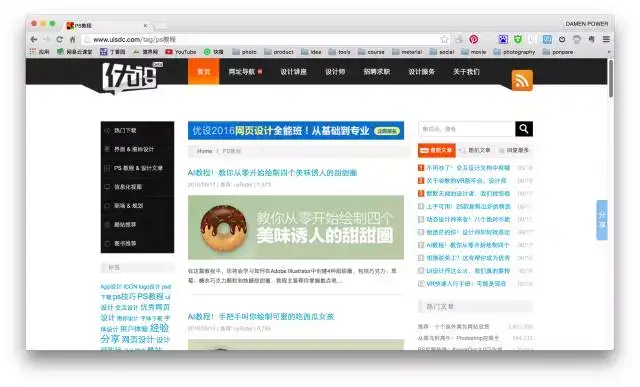This screenshot has width=640, height=387.
Task: Select 设计师 in the top navigation
Action: tap(335, 72)
